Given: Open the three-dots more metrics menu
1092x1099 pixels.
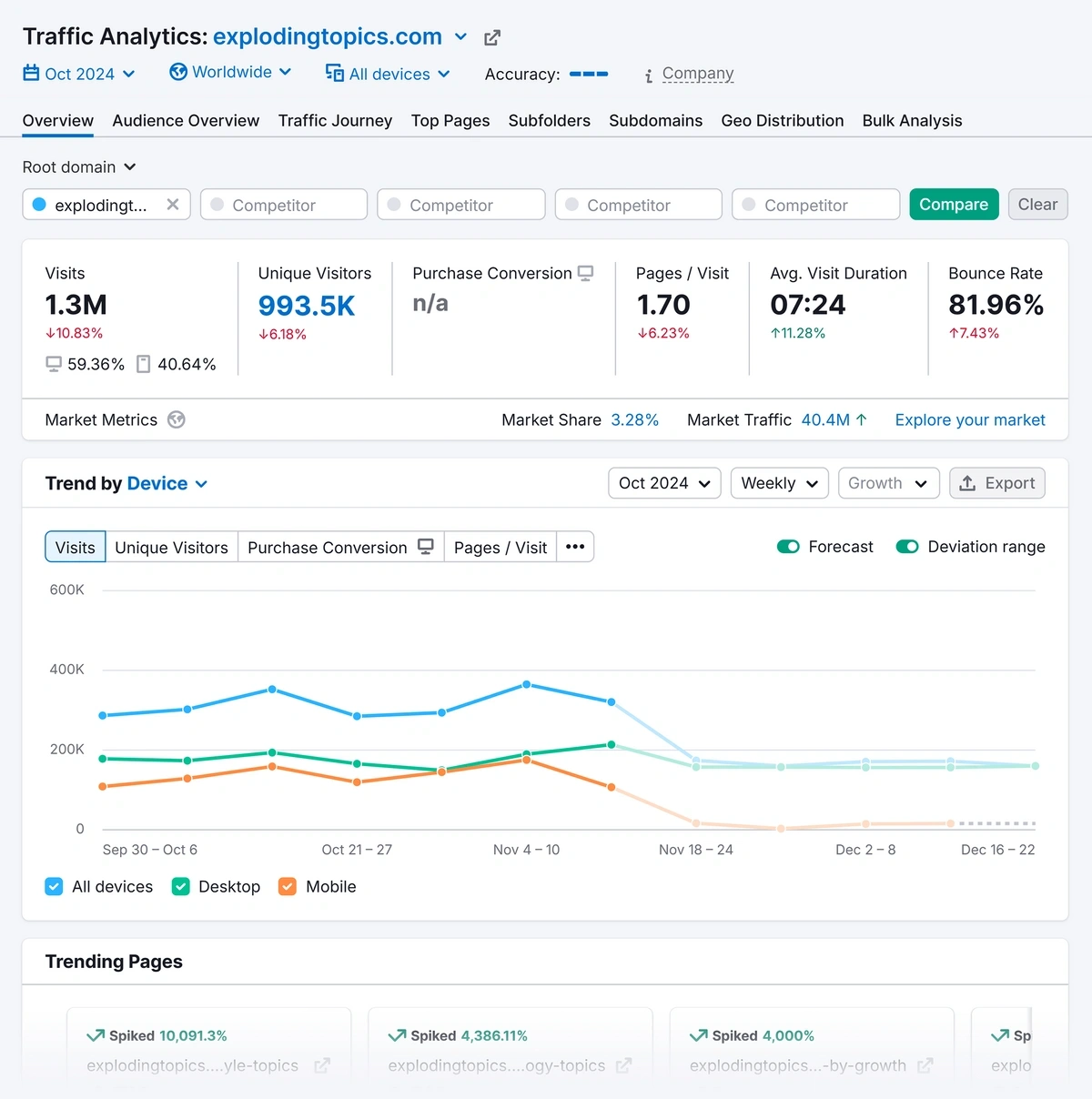Looking at the screenshot, I should pyautogui.click(x=575, y=547).
